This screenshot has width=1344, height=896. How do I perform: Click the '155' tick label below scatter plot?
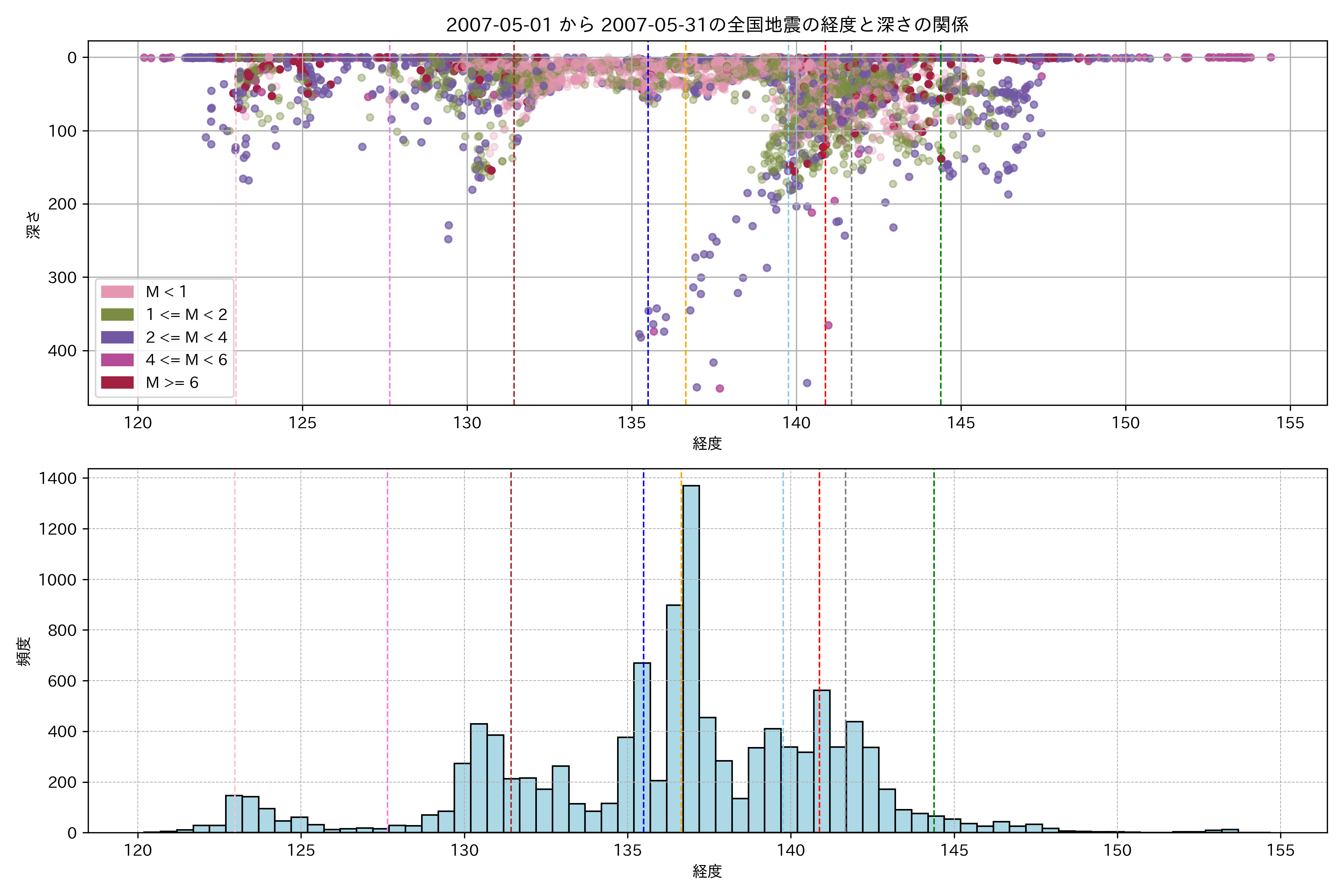pyautogui.click(x=1290, y=423)
